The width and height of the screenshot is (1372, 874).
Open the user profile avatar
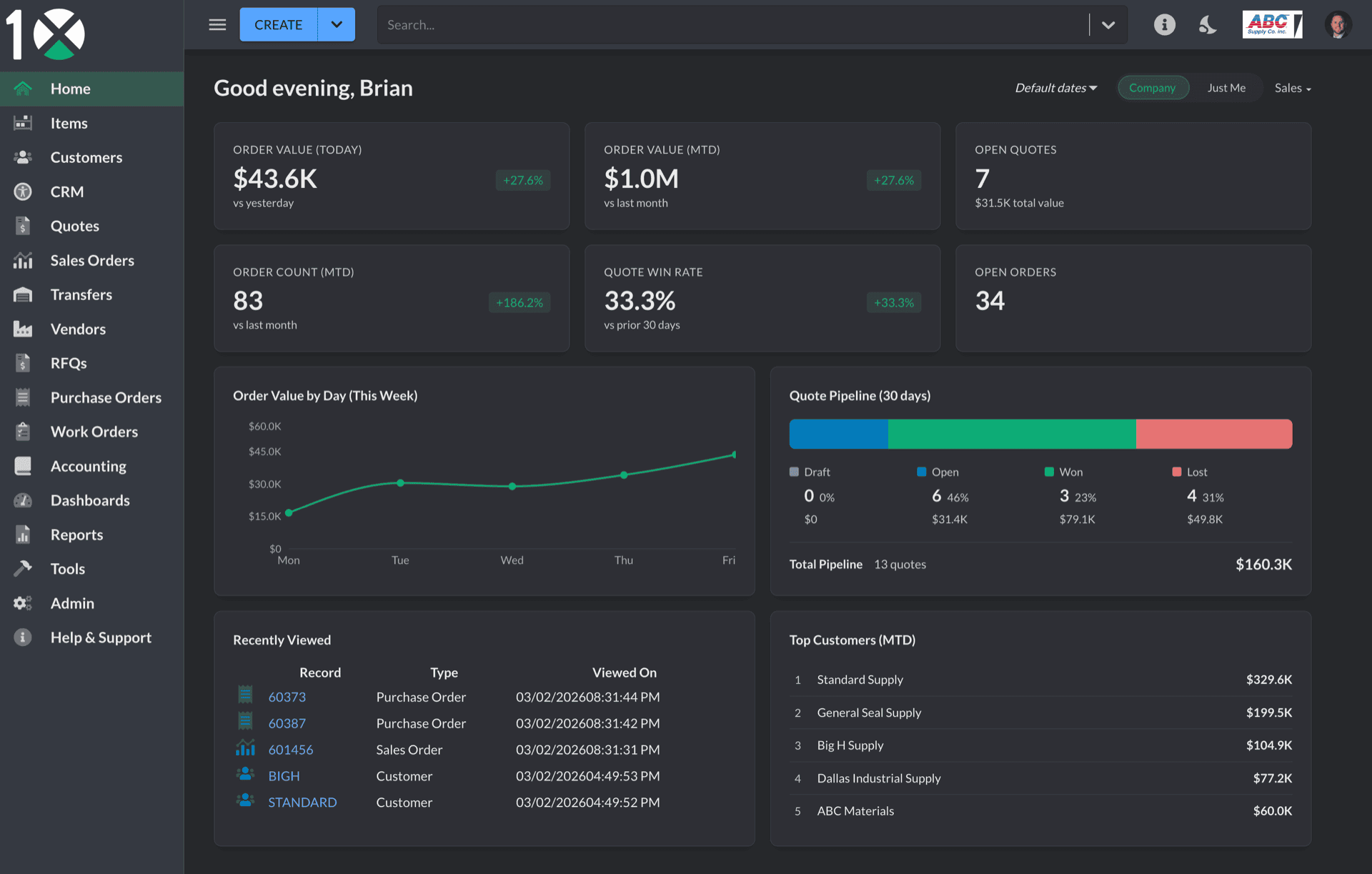pos(1338,25)
